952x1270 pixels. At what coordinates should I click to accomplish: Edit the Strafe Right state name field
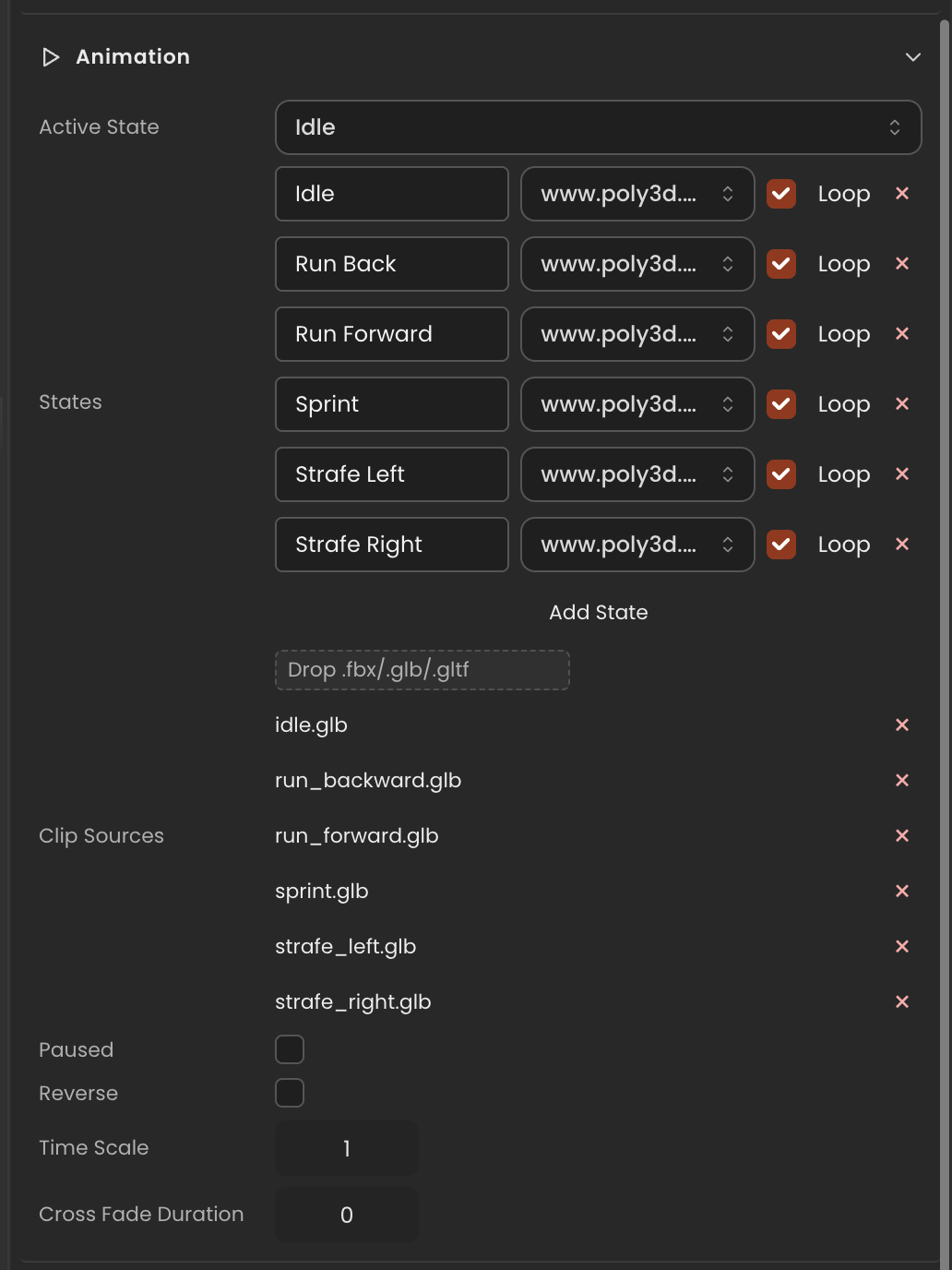[392, 545]
